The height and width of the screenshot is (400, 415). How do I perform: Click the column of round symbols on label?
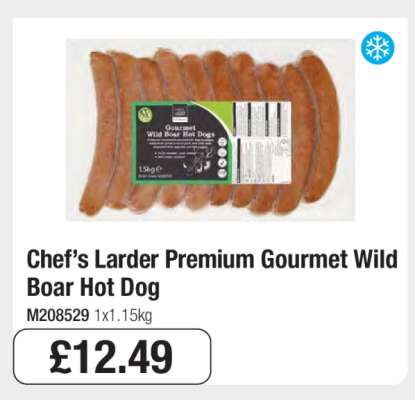coord(223,158)
